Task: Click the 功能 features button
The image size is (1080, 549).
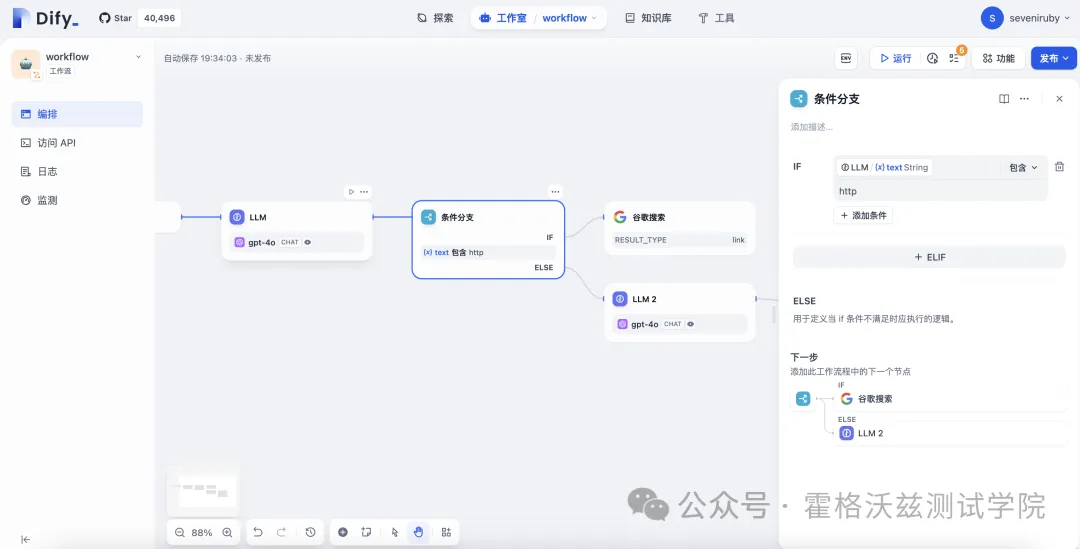Action: [998, 59]
